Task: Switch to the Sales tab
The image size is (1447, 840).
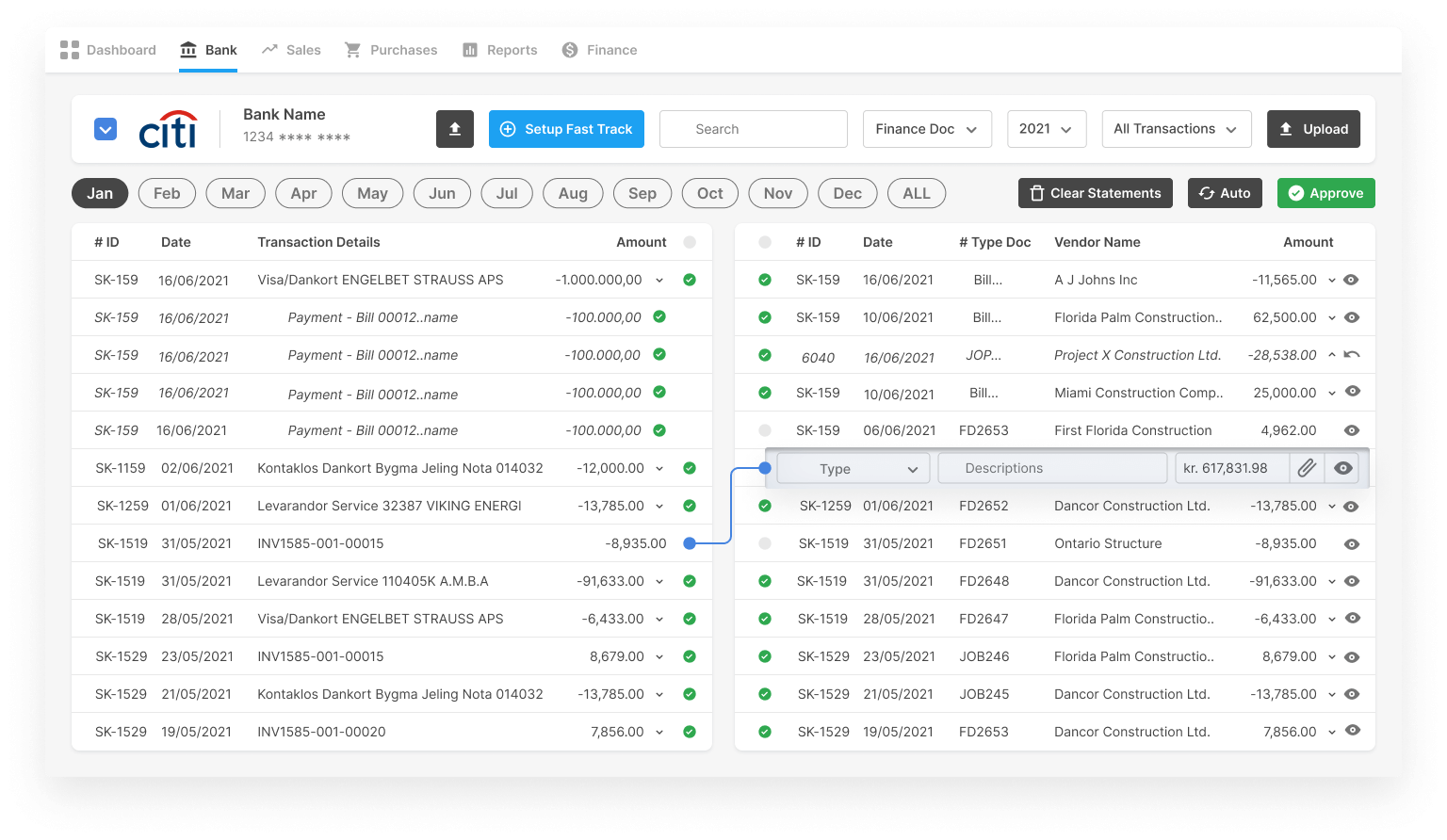Action: click(291, 50)
